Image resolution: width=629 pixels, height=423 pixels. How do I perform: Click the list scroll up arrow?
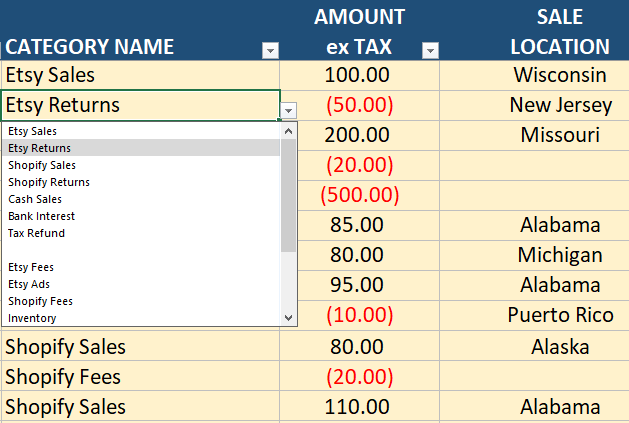point(288,131)
